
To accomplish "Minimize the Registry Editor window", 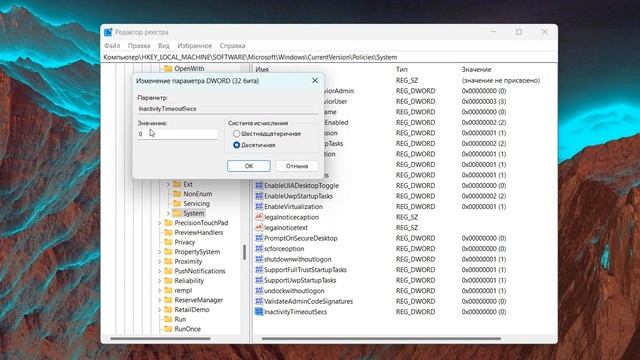I will (x=493, y=32).
